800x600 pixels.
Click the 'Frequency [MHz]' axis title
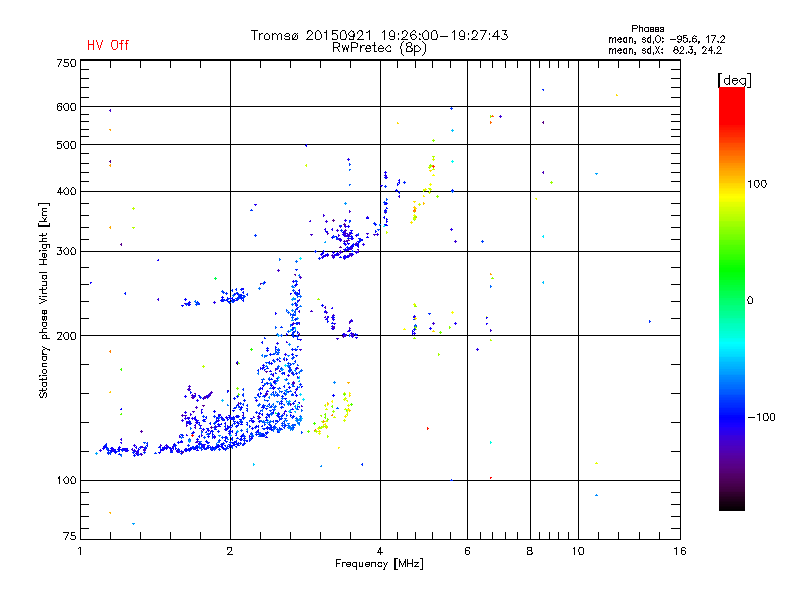379,564
